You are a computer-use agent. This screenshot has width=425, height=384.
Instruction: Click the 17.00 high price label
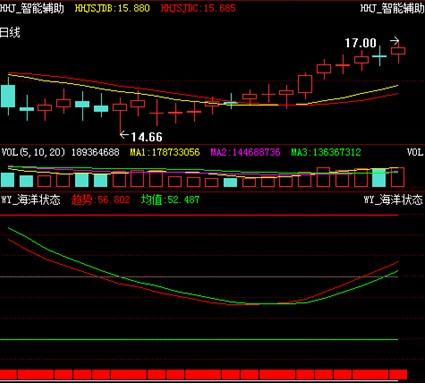click(x=360, y=43)
